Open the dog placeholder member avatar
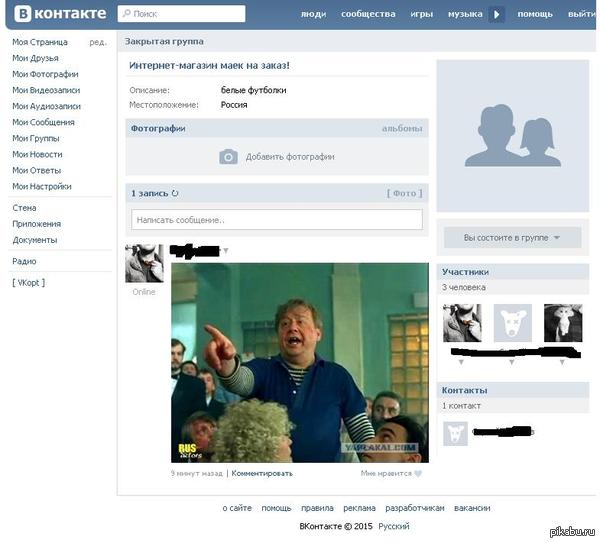Screen dimensions: 600x543 click(x=512, y=323)
